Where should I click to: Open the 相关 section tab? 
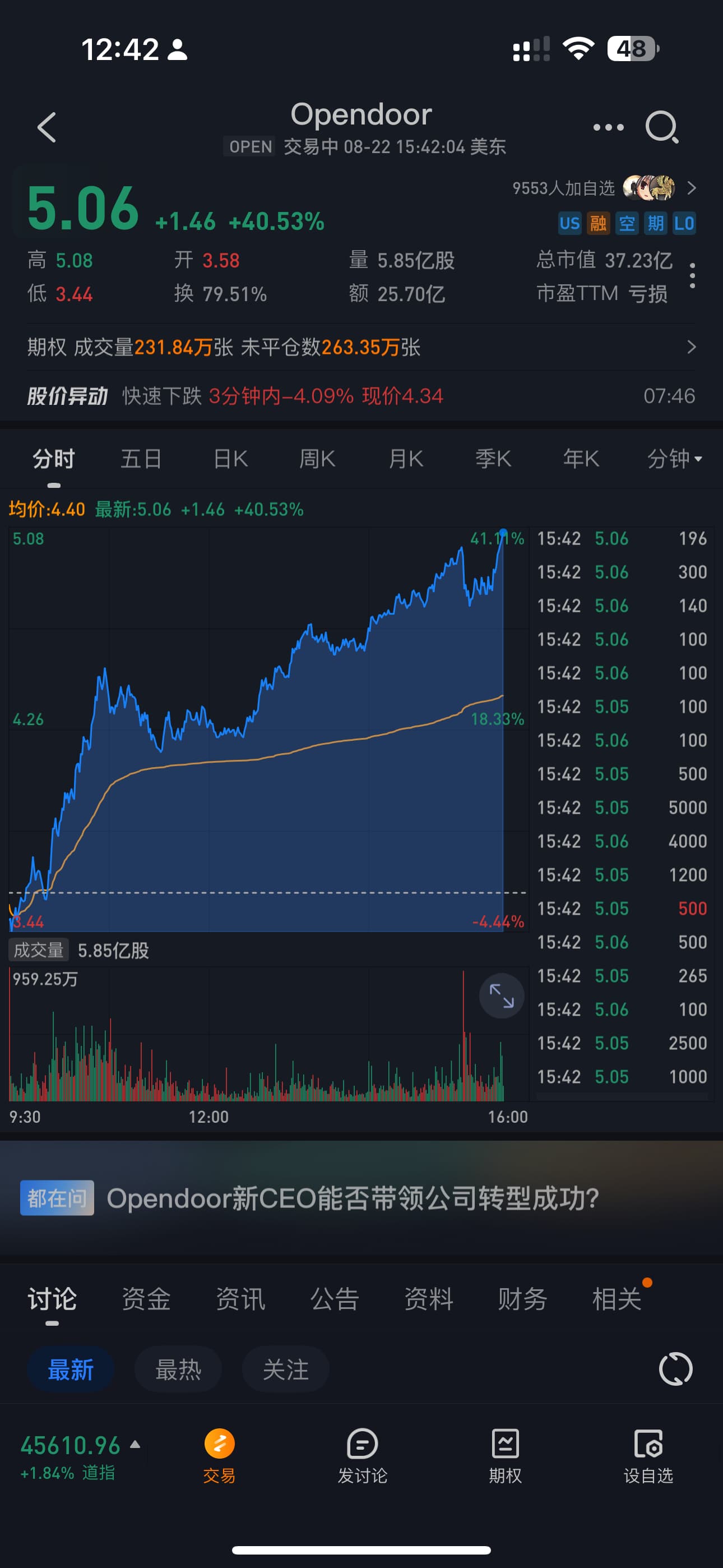(x=617, y=1299)
